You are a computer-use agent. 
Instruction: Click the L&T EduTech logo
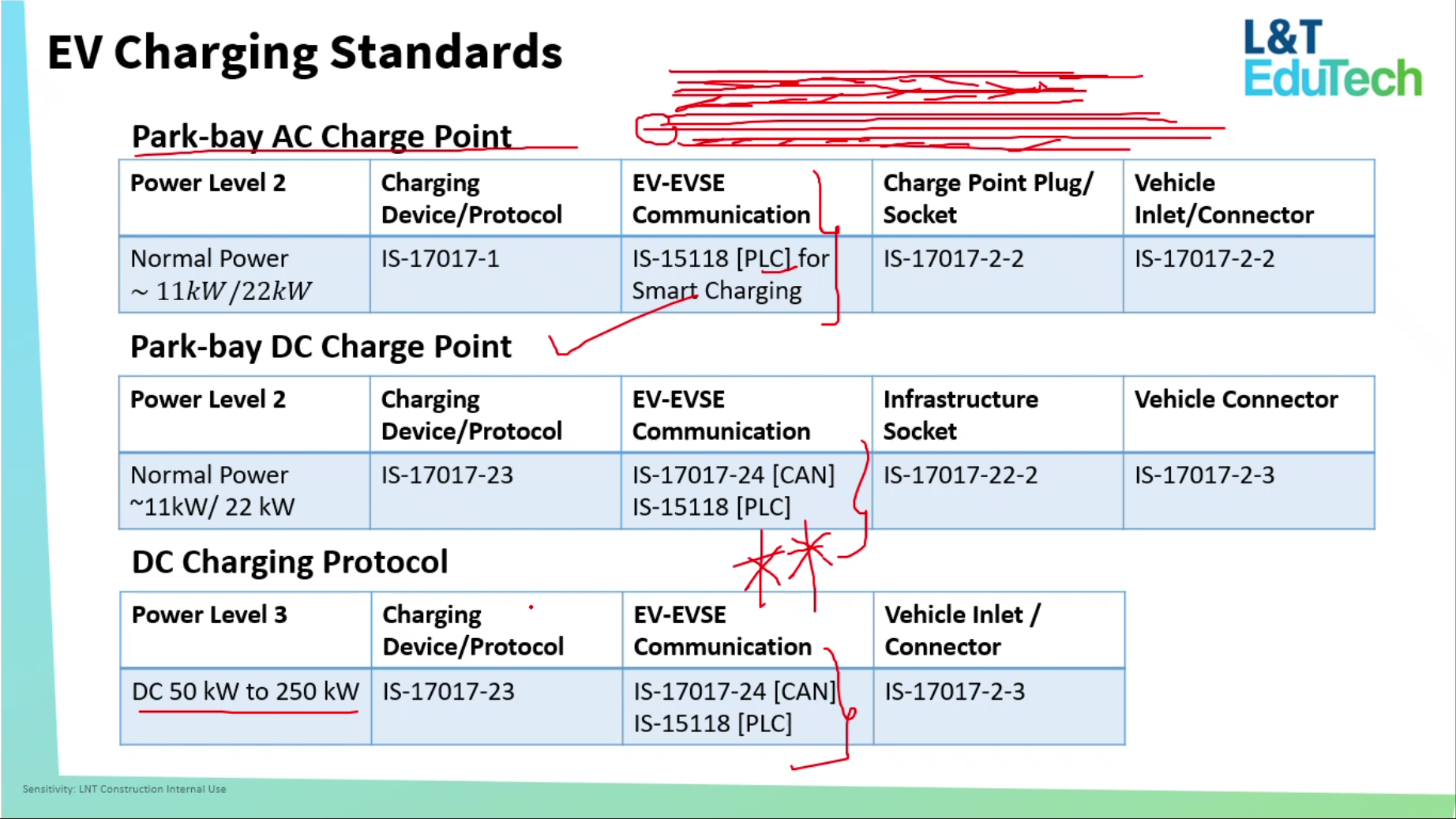click(x=1331, y=59)
